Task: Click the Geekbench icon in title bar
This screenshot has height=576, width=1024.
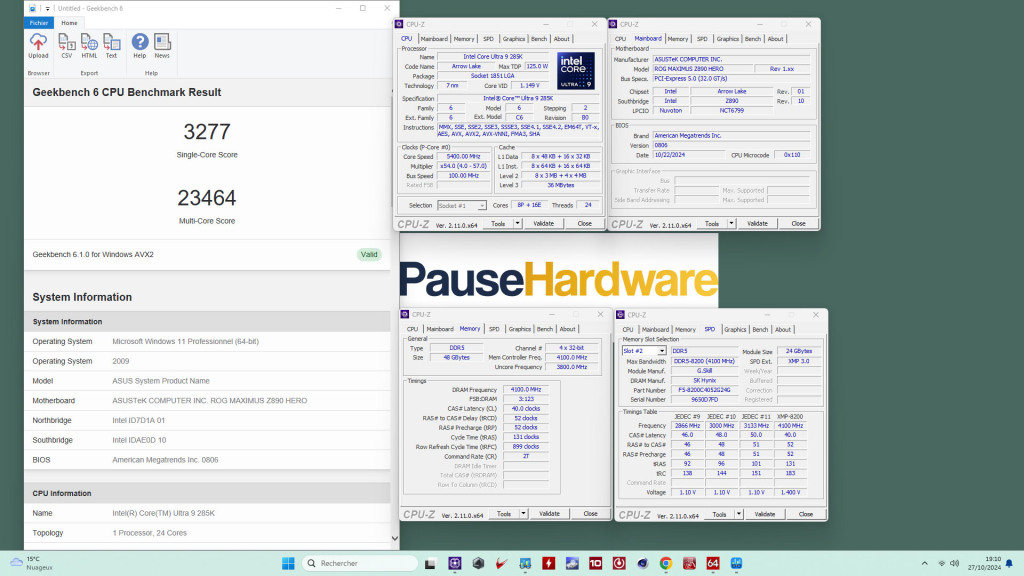Action: 32,8
